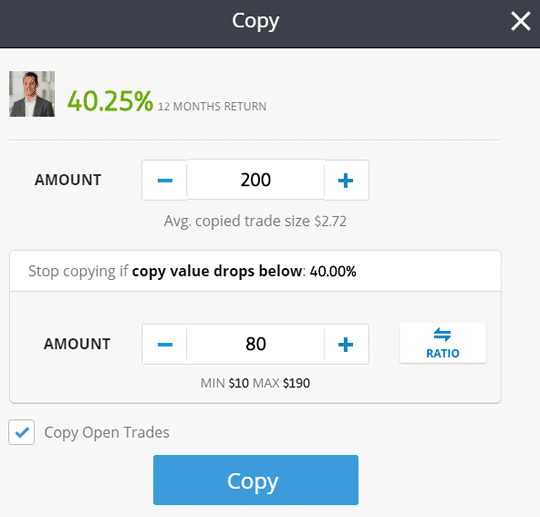Viewport: 540px width, 517px height.
Task: Click the swap arrows icon above RATIO
Action: point(443,334)
